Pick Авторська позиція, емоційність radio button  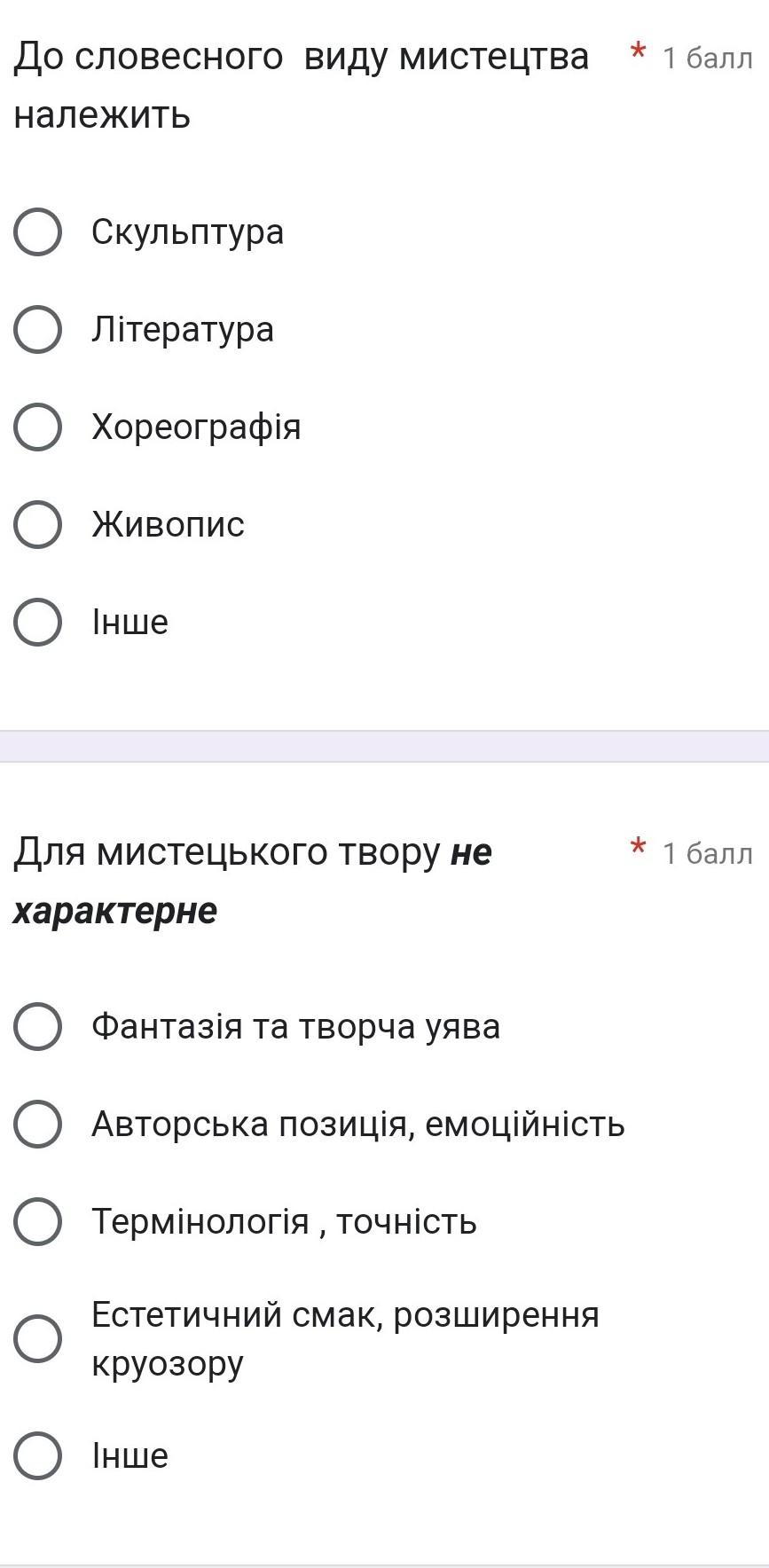(38, 1125)
